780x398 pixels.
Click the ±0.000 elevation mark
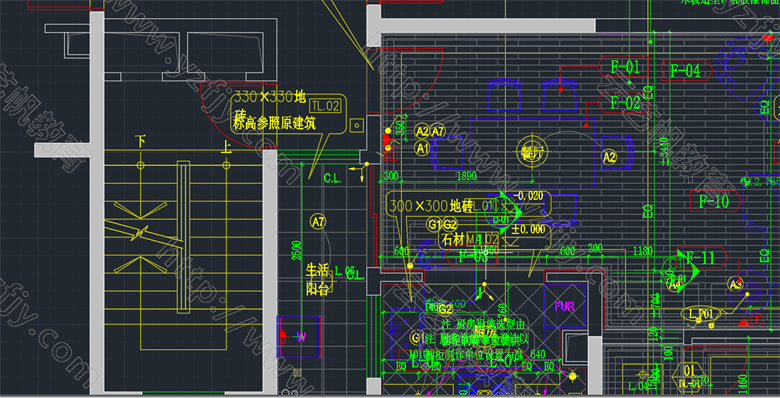[528, 229]
